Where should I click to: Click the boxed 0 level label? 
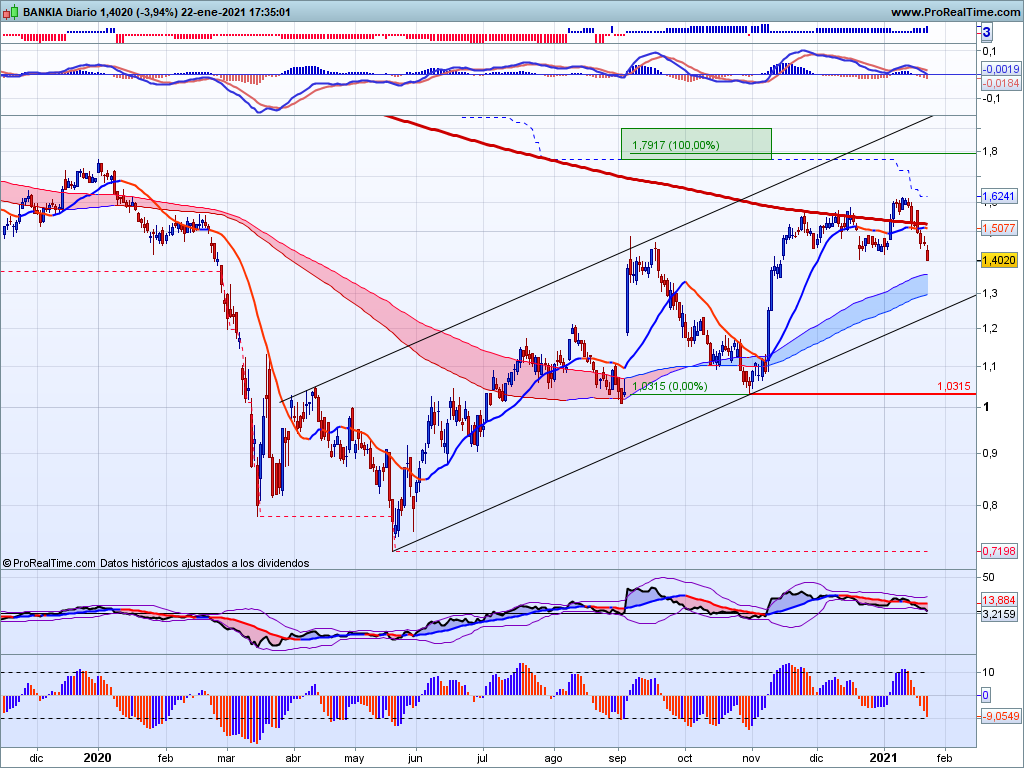click(985, 695)
